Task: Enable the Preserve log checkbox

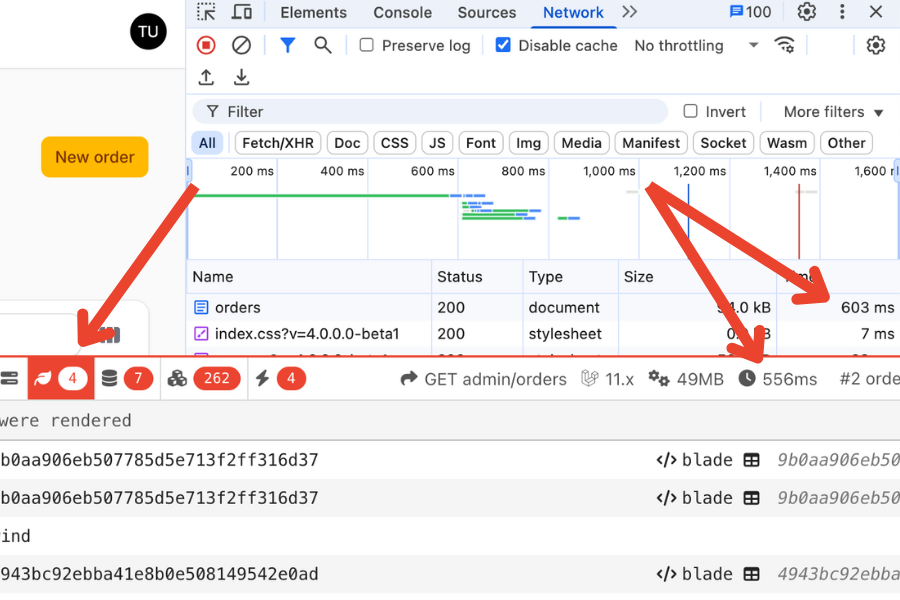Action: click(367, 45)
